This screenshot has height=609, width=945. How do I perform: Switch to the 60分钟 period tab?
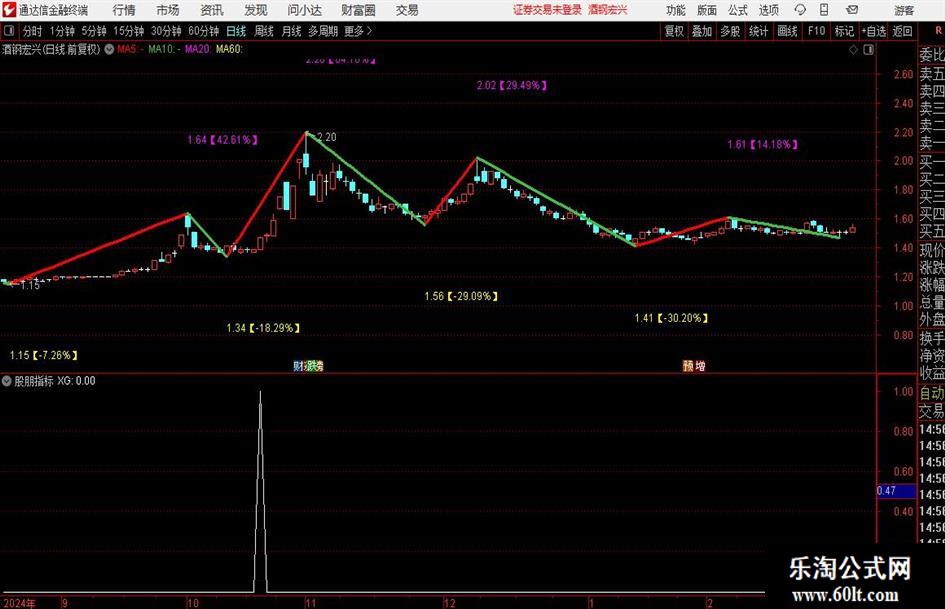coord(204,31)
